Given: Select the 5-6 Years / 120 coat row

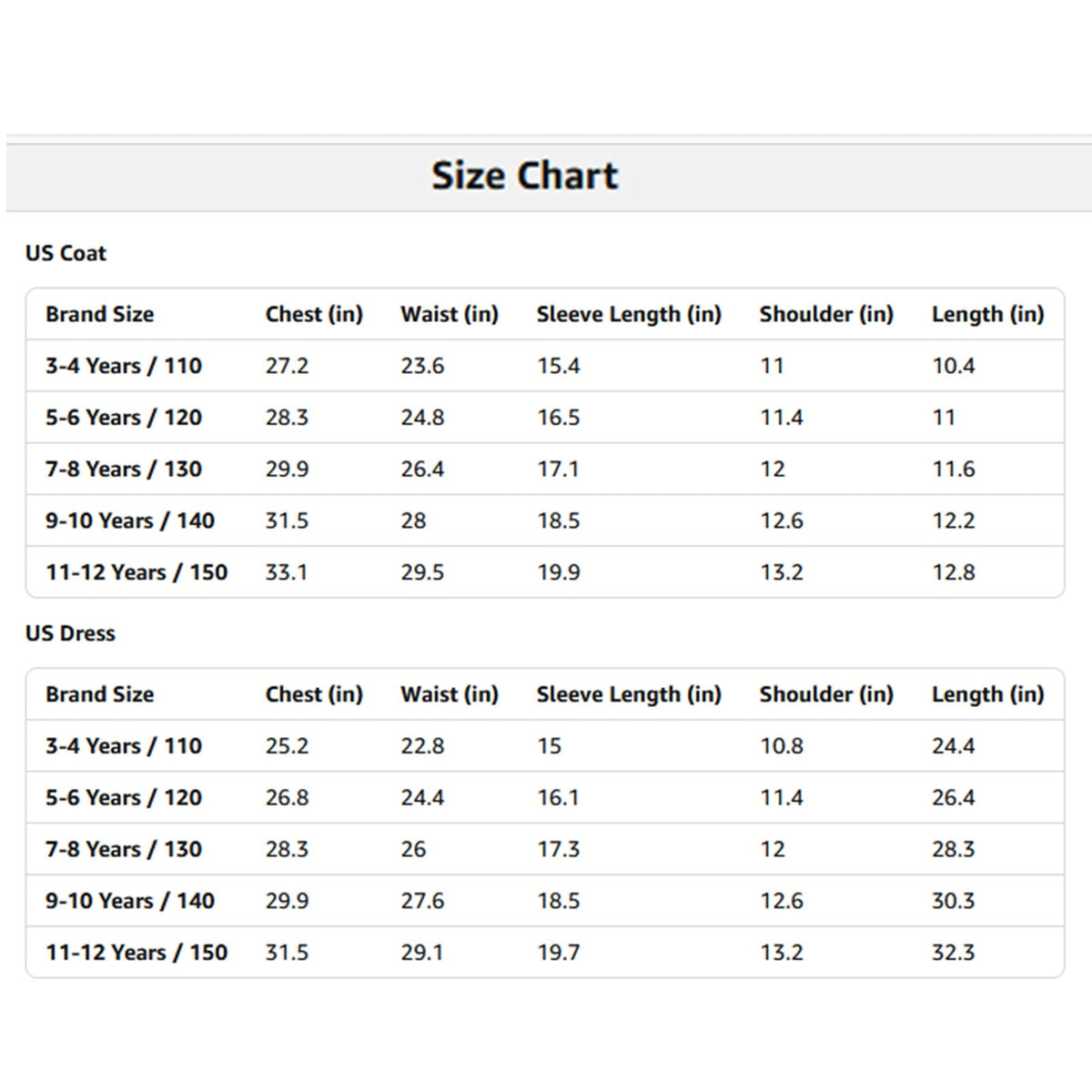Looking at the screenshot, I should coord(545,418).
